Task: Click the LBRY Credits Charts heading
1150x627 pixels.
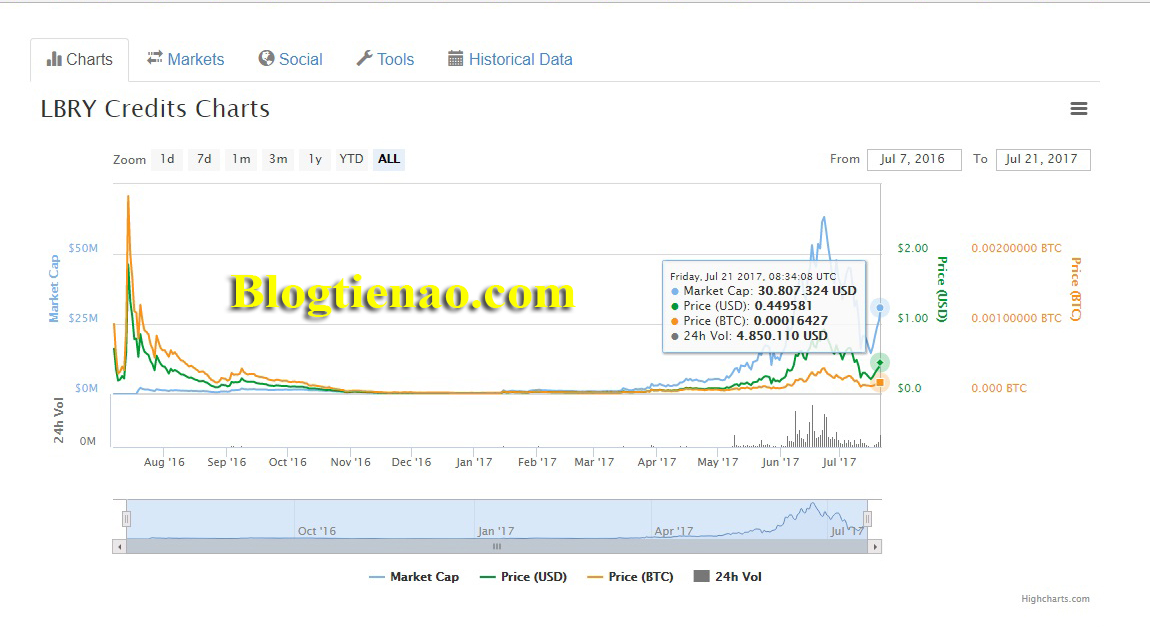Action: coord(155,109)
